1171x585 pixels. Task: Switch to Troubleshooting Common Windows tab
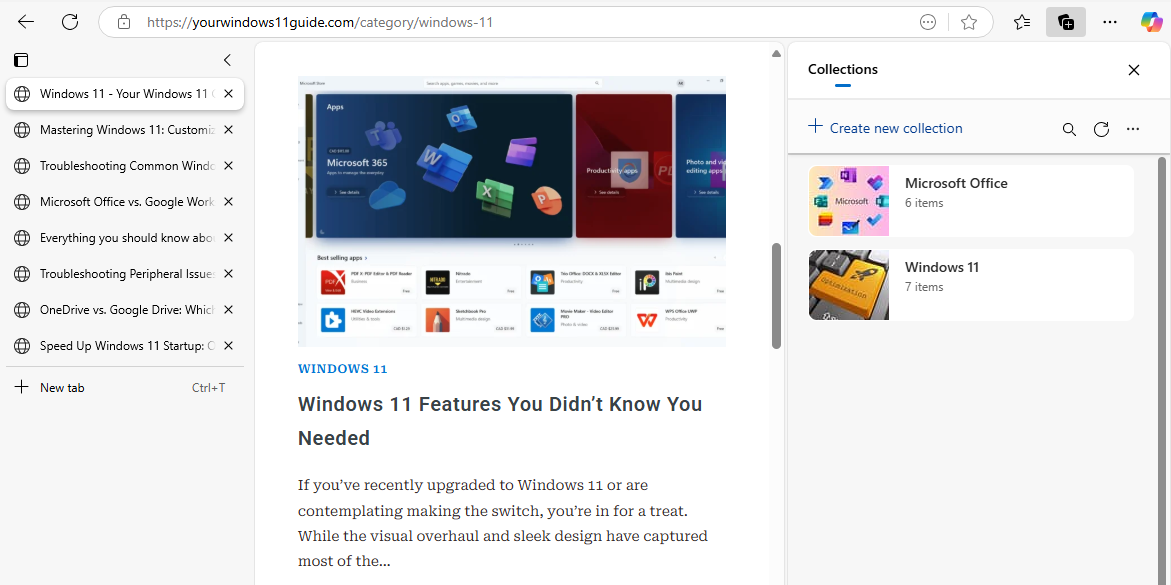(125, 166)
